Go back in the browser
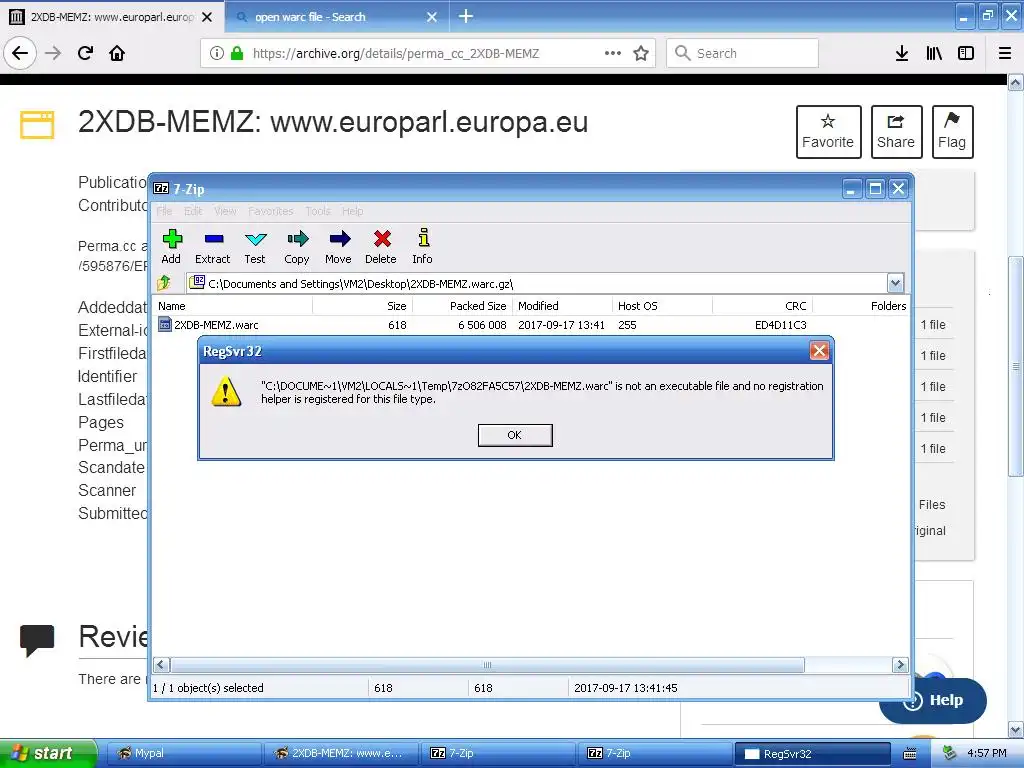This screenshot has height=768, width=1024. click(x=20, y=53)
